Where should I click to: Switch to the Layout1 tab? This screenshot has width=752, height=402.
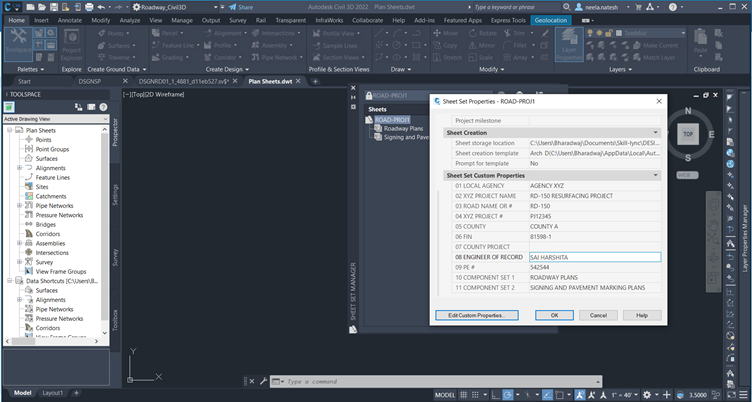(52, 393)
